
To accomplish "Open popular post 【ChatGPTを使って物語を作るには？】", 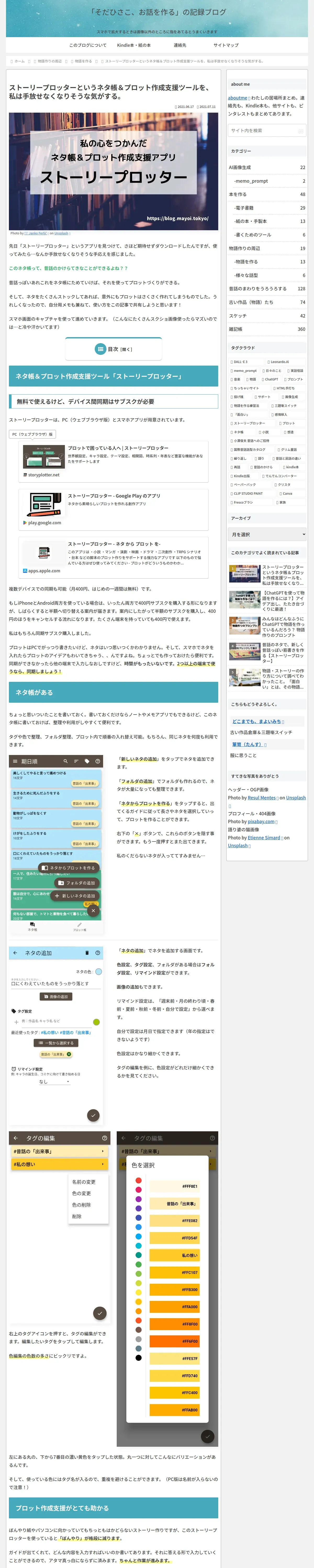I will (267, 600).
